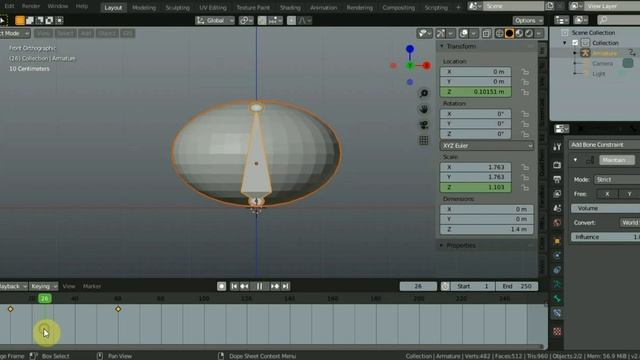640x360 pixels.
Task: Click the Armature icon in outliner
Action: click(585, 53)
